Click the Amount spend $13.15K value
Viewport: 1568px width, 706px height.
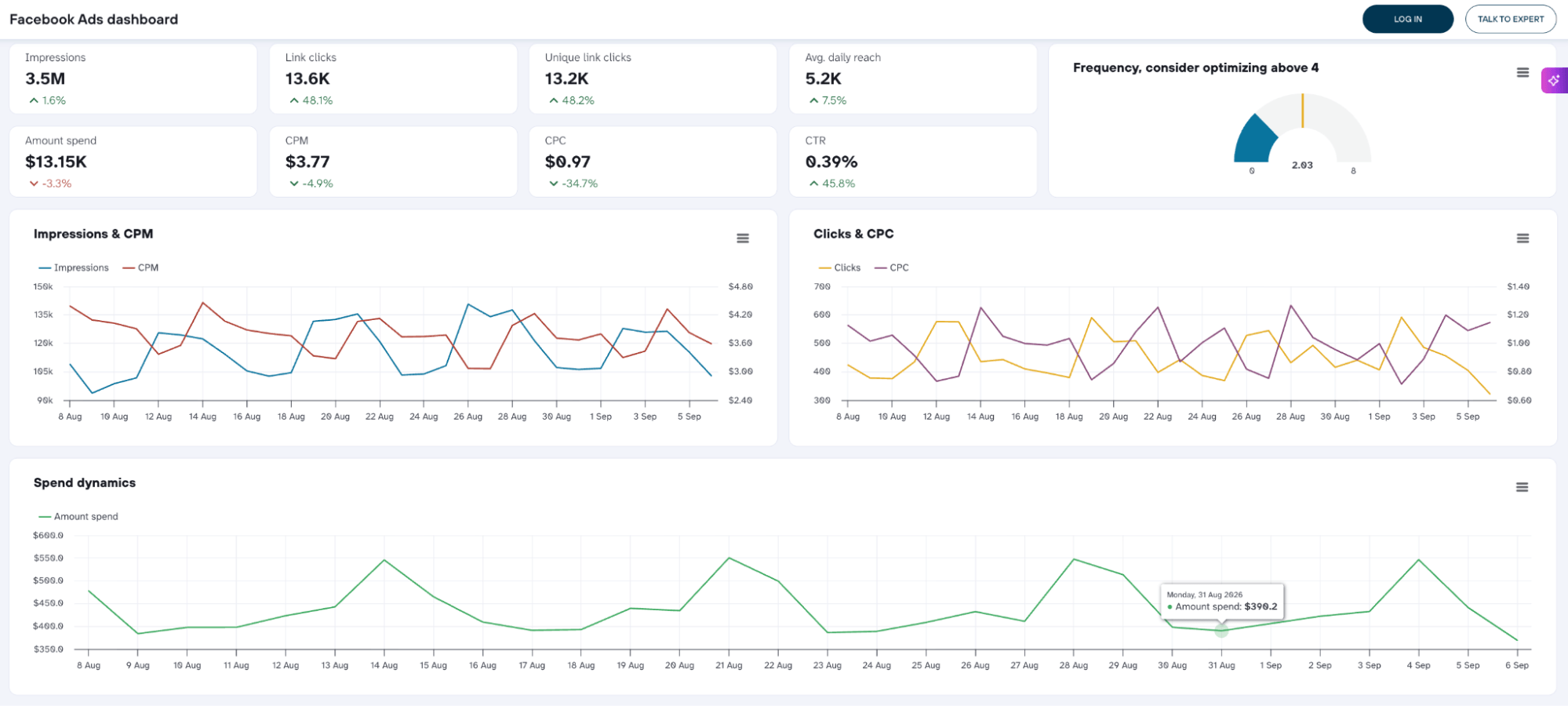[56, 162]
